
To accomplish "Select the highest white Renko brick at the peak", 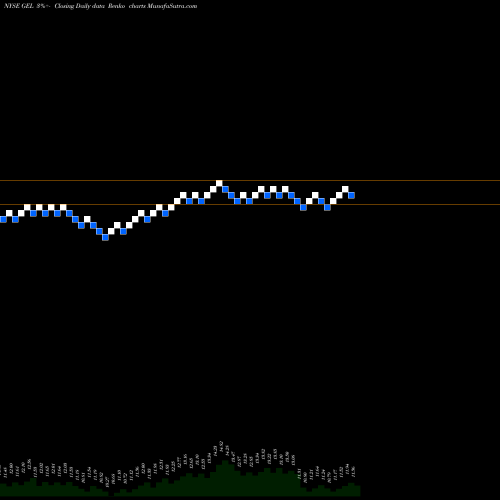I will tap(219, 183).
